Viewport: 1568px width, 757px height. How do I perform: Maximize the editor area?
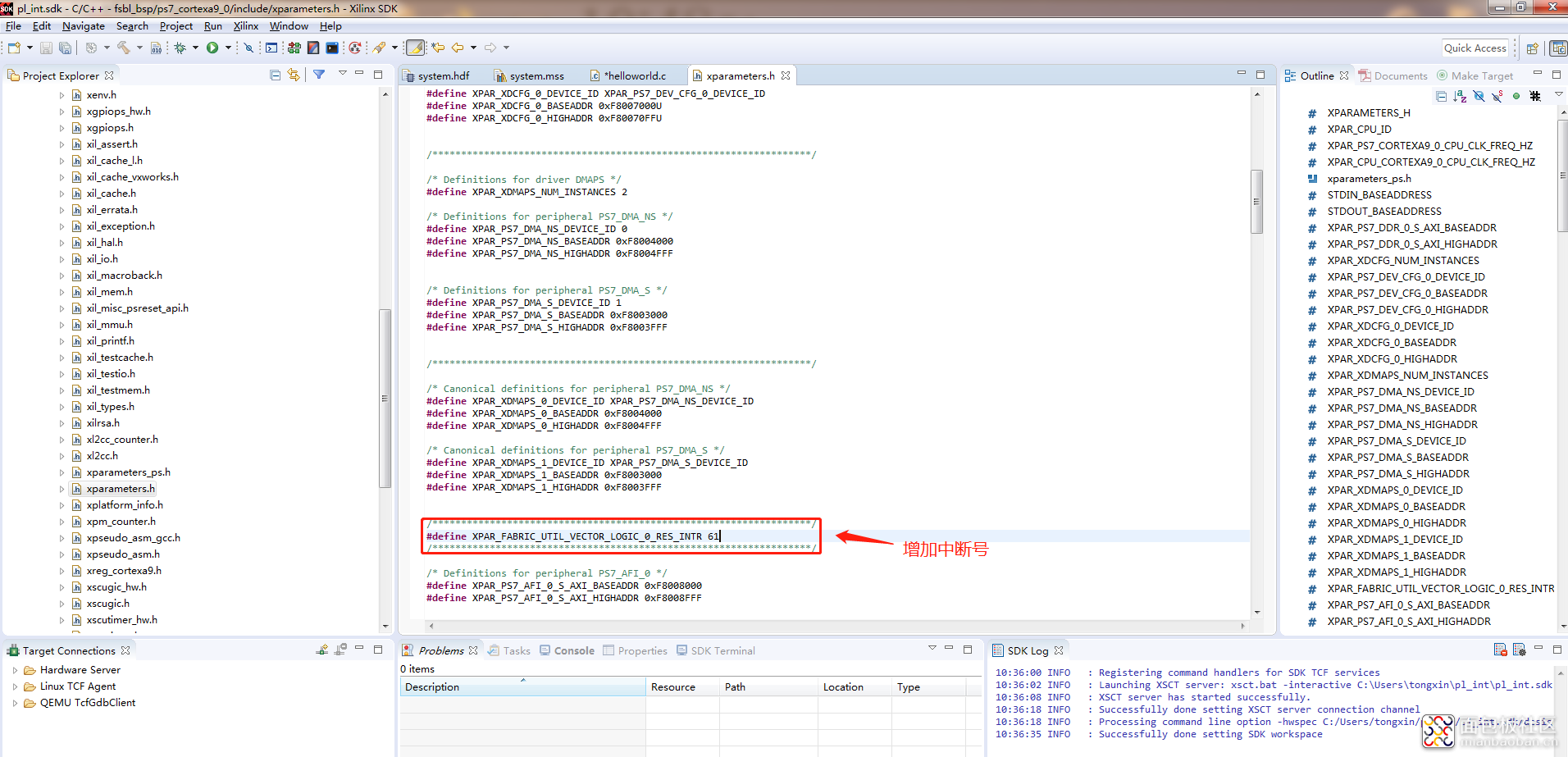pyautogui.click(x=1260, y=74)
